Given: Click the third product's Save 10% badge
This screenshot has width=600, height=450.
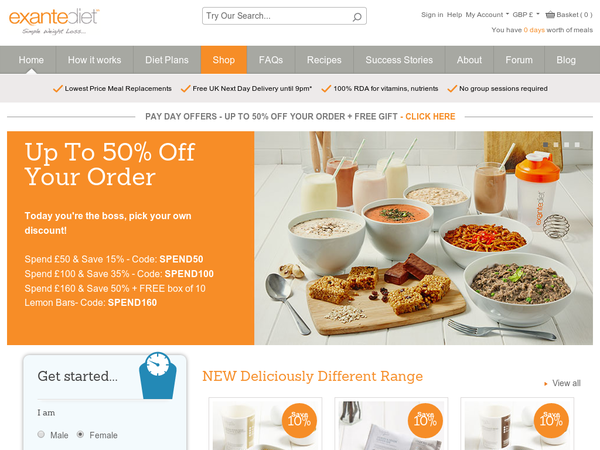Looking at the screenshot, I should pyautogui.click(x=551, y=420).
